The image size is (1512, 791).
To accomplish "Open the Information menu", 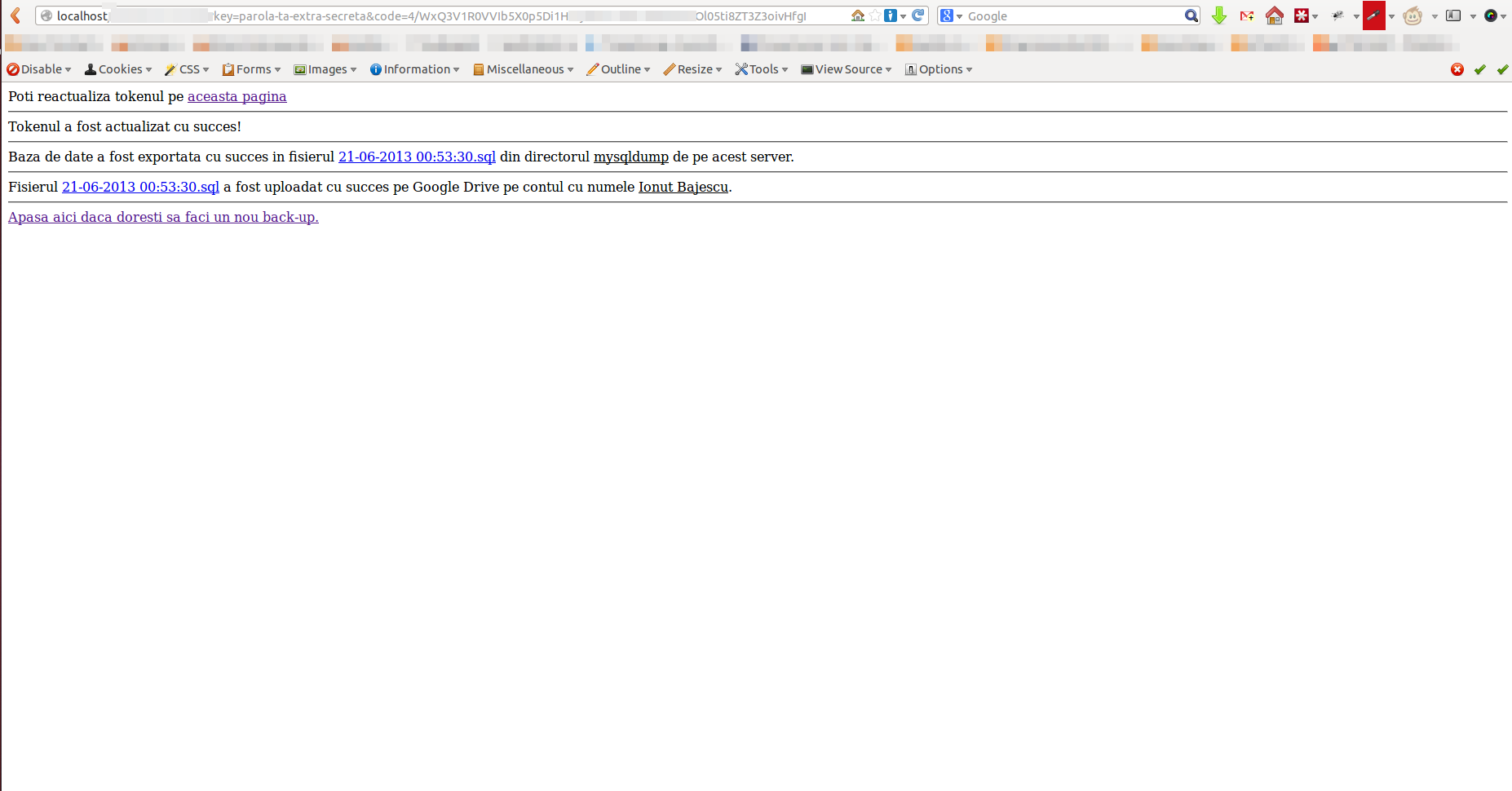I will click(x=414, y=69).
